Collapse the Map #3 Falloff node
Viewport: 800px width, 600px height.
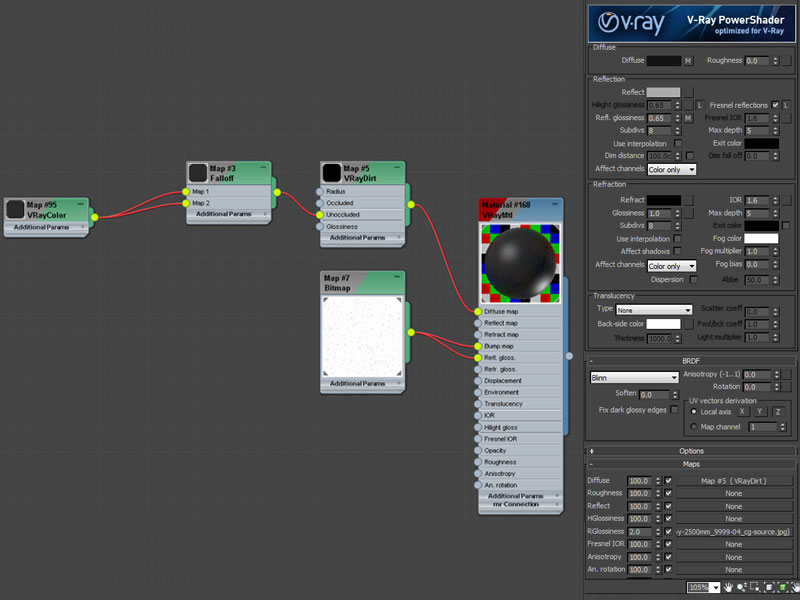(263, 167)
